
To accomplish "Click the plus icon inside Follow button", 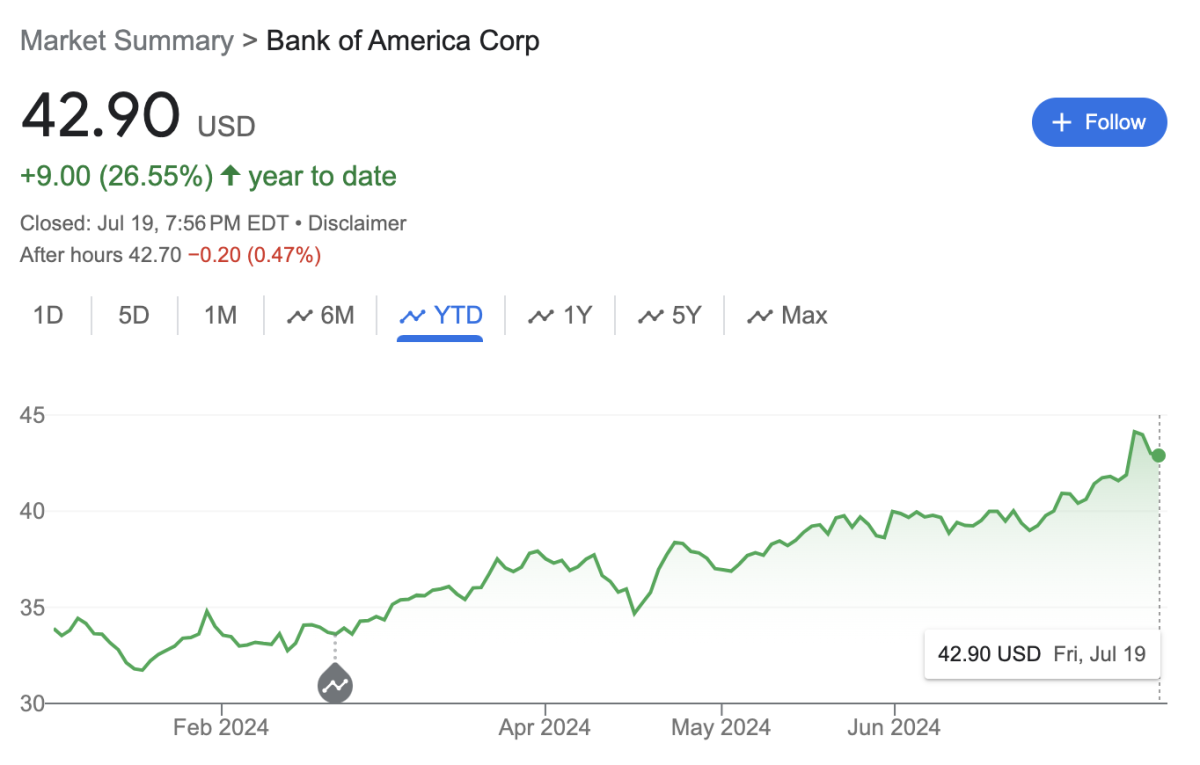I will [x=1061, y=122].
